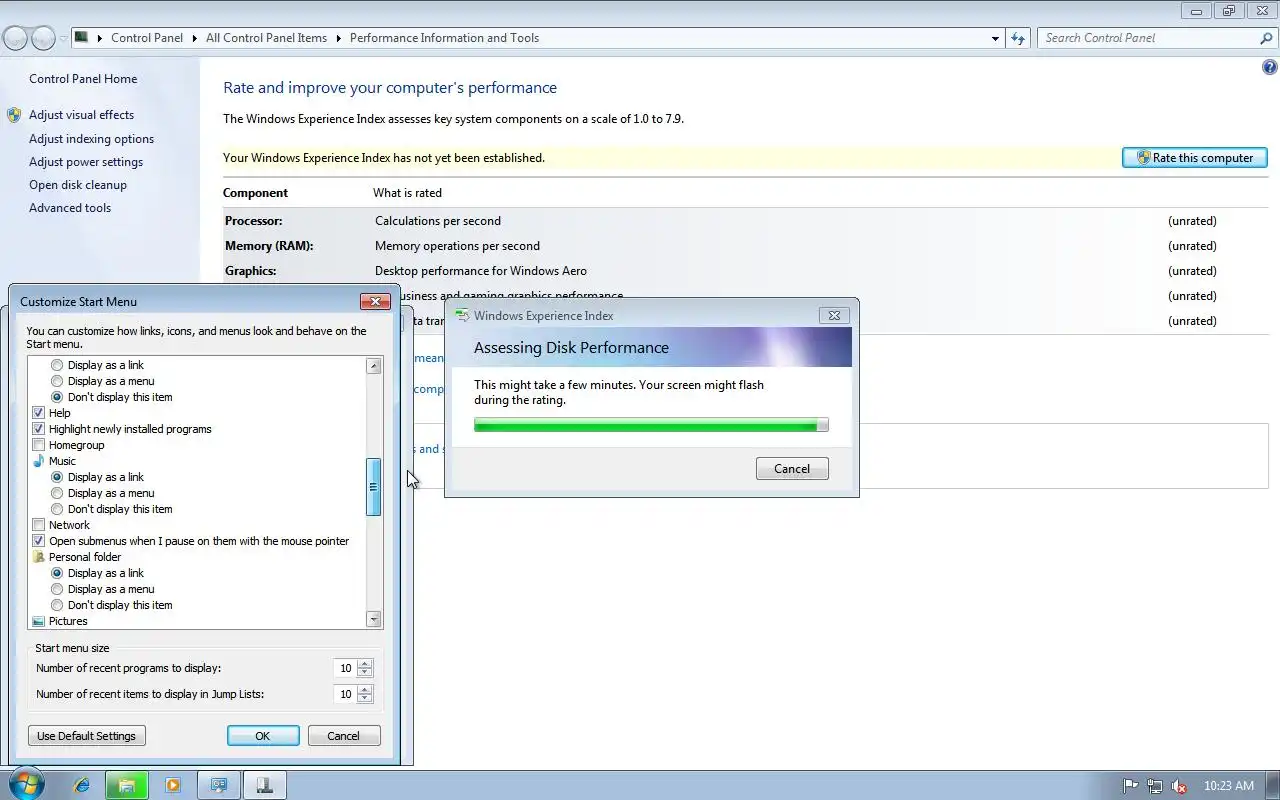Enable the Homegroup checkbox
Viewport: 1280px width, 800px height.
tap(39, 445)
